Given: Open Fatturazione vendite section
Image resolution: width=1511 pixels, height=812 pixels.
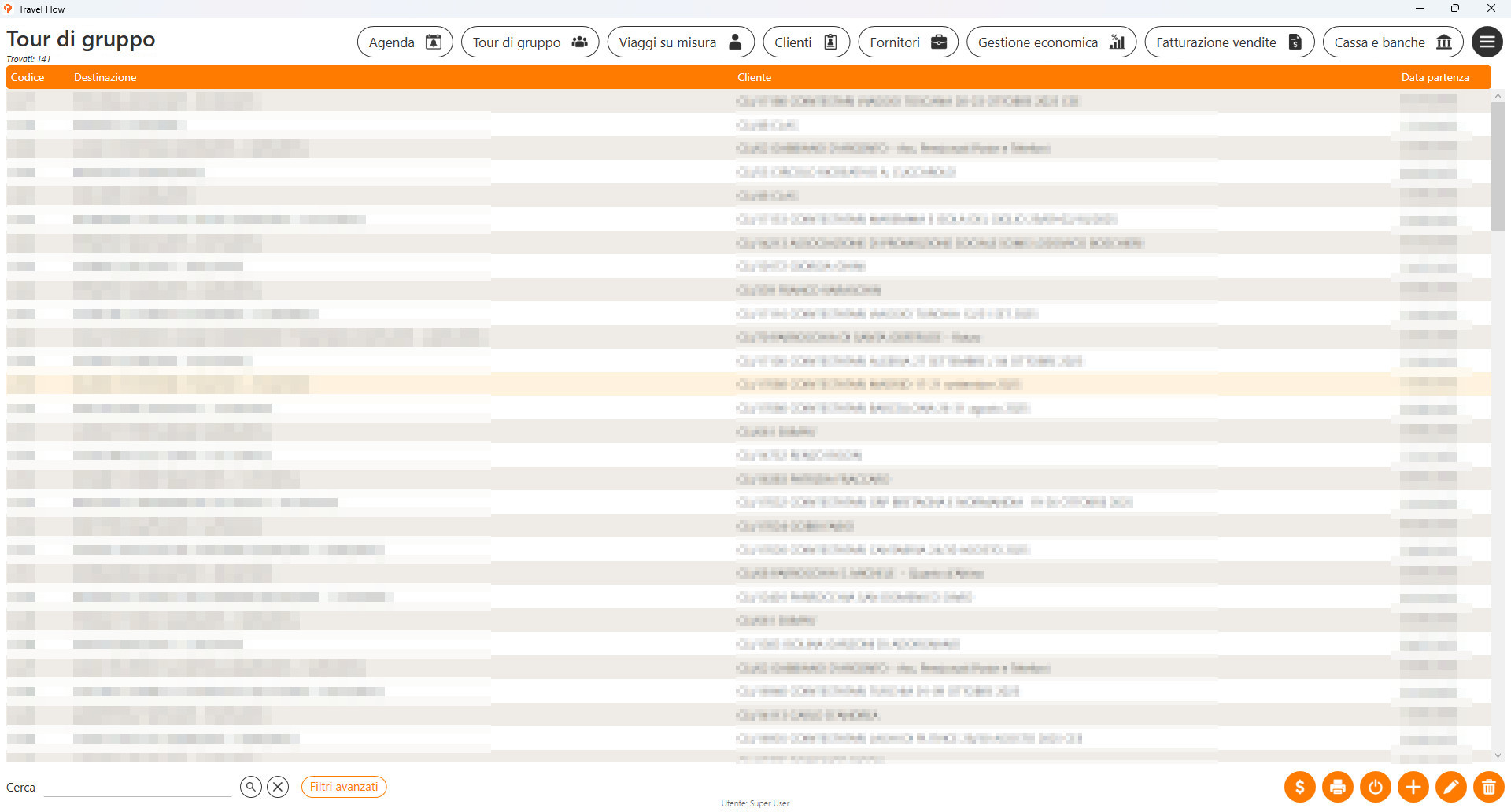Looking at the screenshot, I should click(x=1228, y=42).
